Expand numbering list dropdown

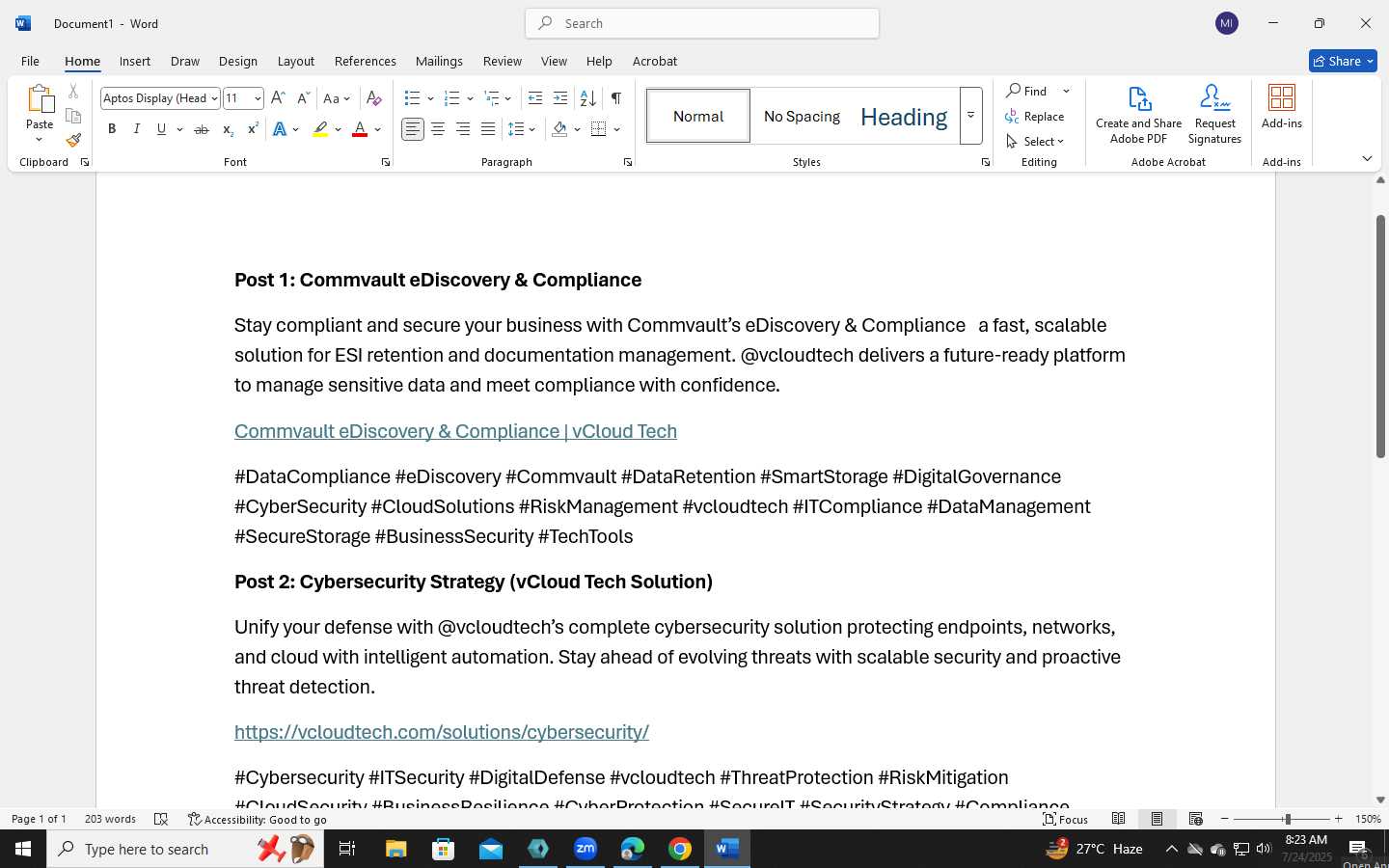pyautogui.click(x=470, y=98)
